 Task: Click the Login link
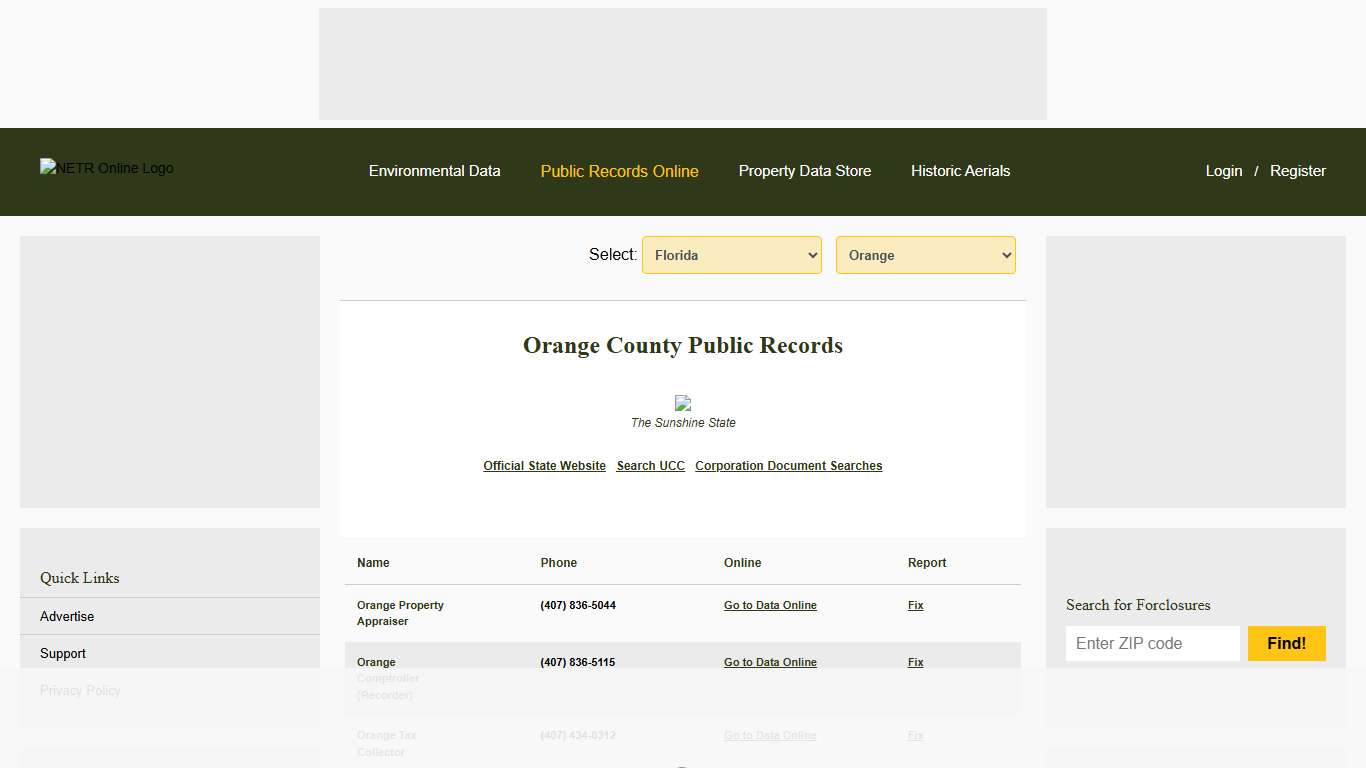point(1223,171)
